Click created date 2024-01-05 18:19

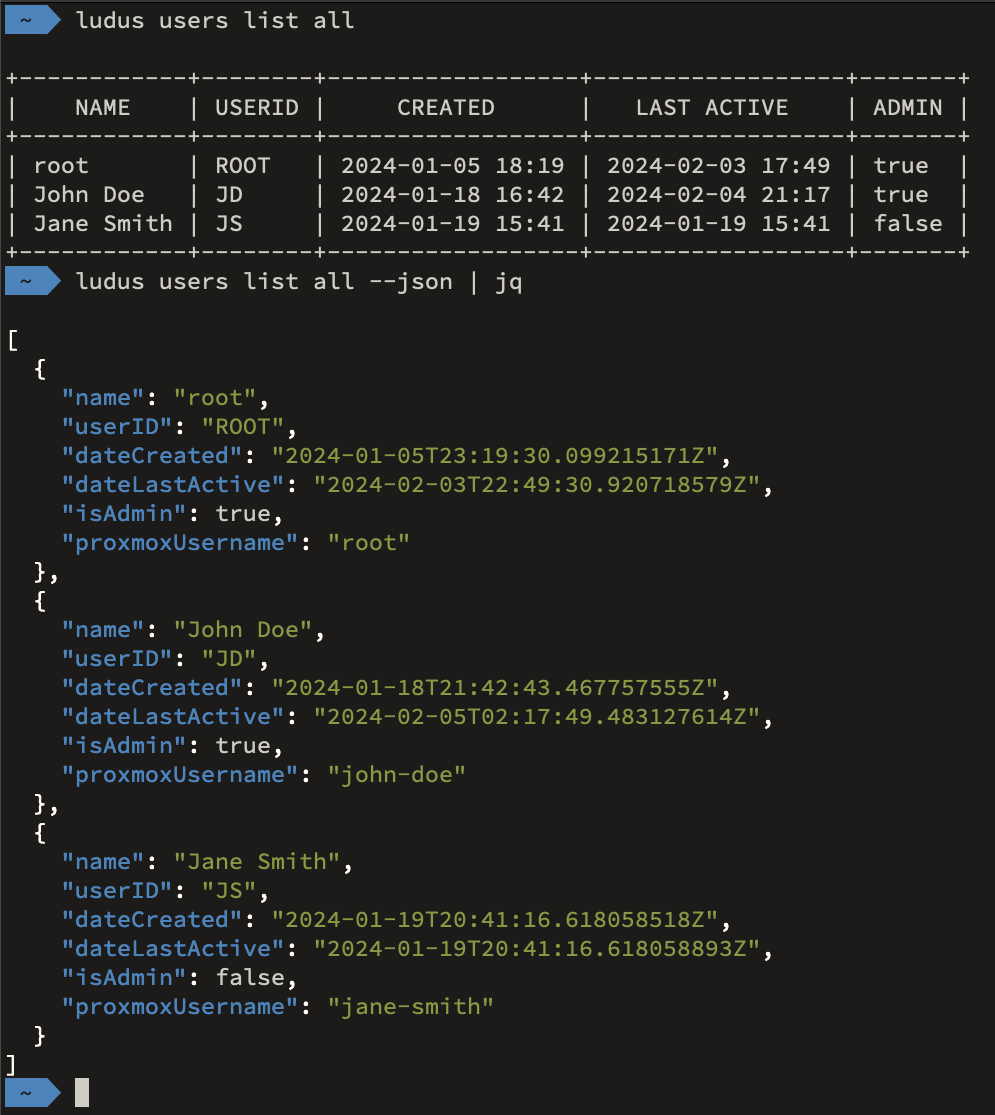tap(452, 166)
